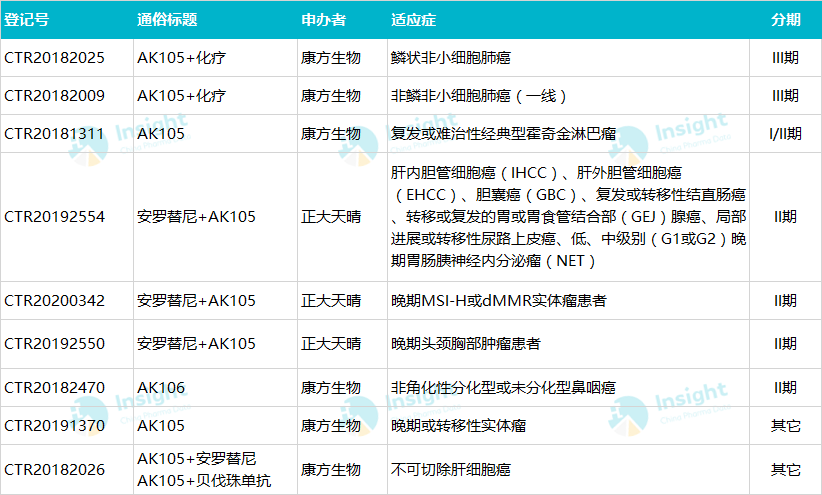Click indication 晚期头颈胸部肿瘤患者
Image resolution: width=822 pixels, height=495 pixels.
[466, 343]
